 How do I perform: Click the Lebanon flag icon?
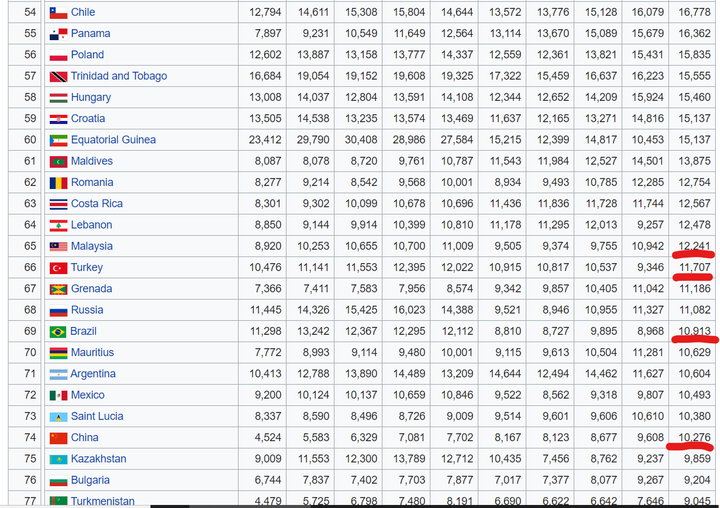click(x=58, y=226)
